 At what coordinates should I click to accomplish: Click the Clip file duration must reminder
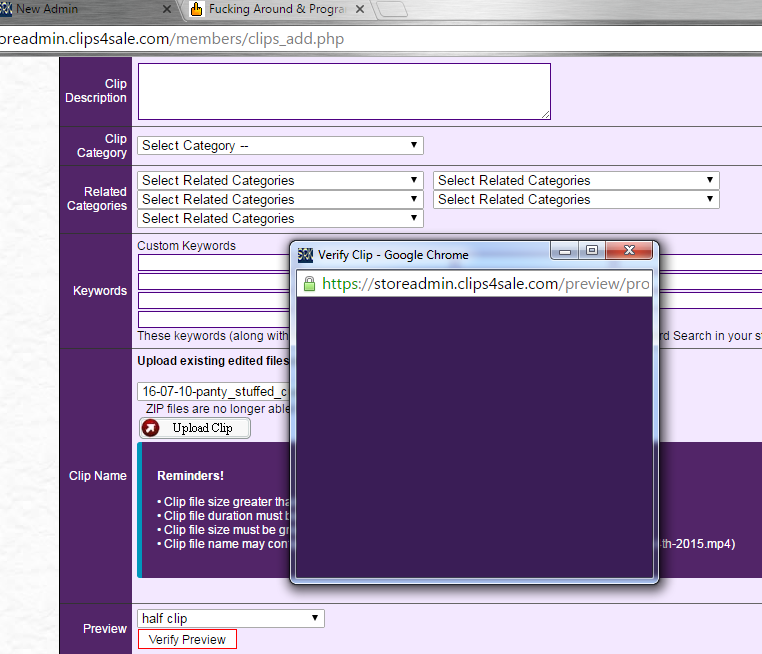click(223, 516)
